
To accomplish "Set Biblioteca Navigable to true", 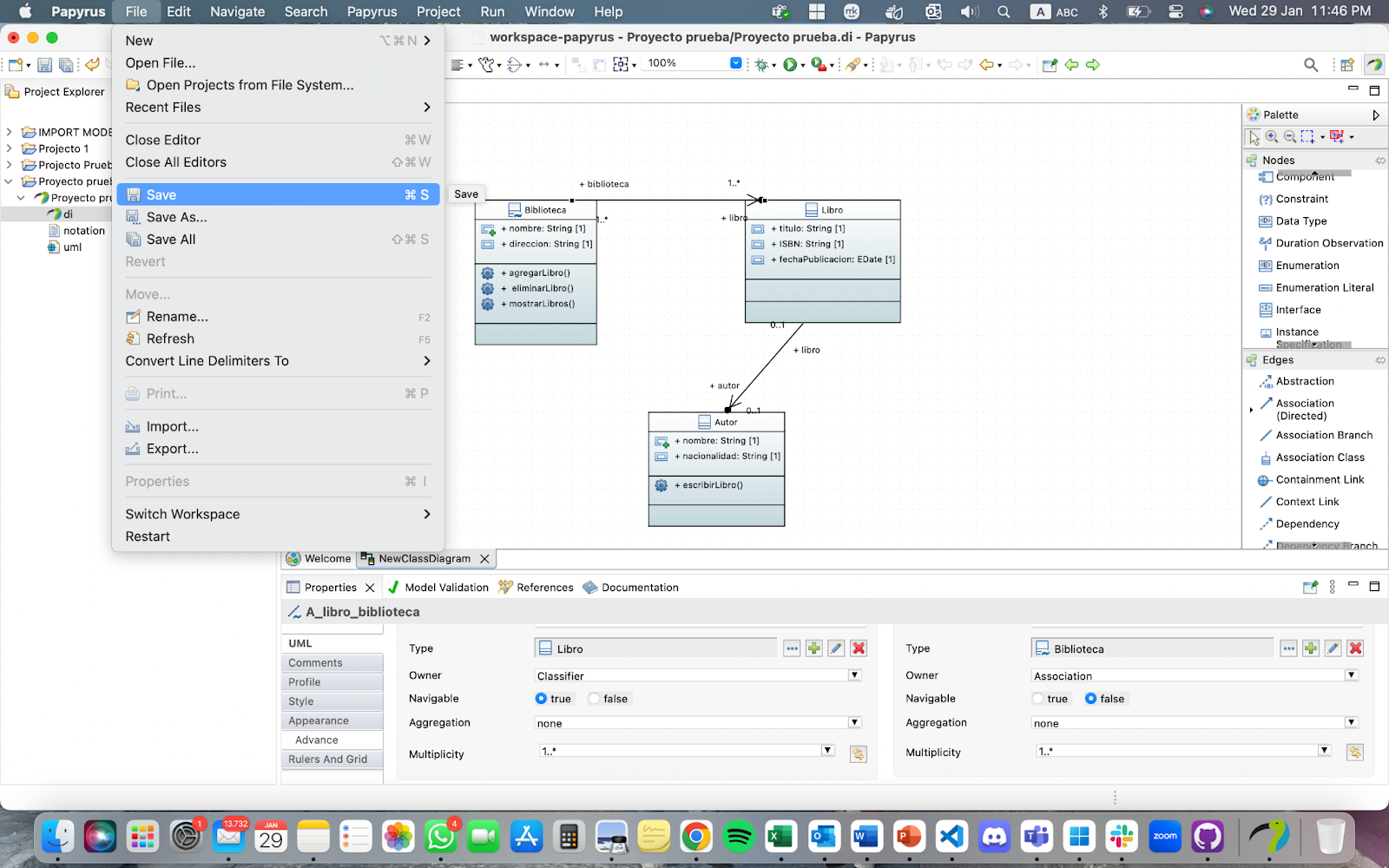I will coord(1038,699).
